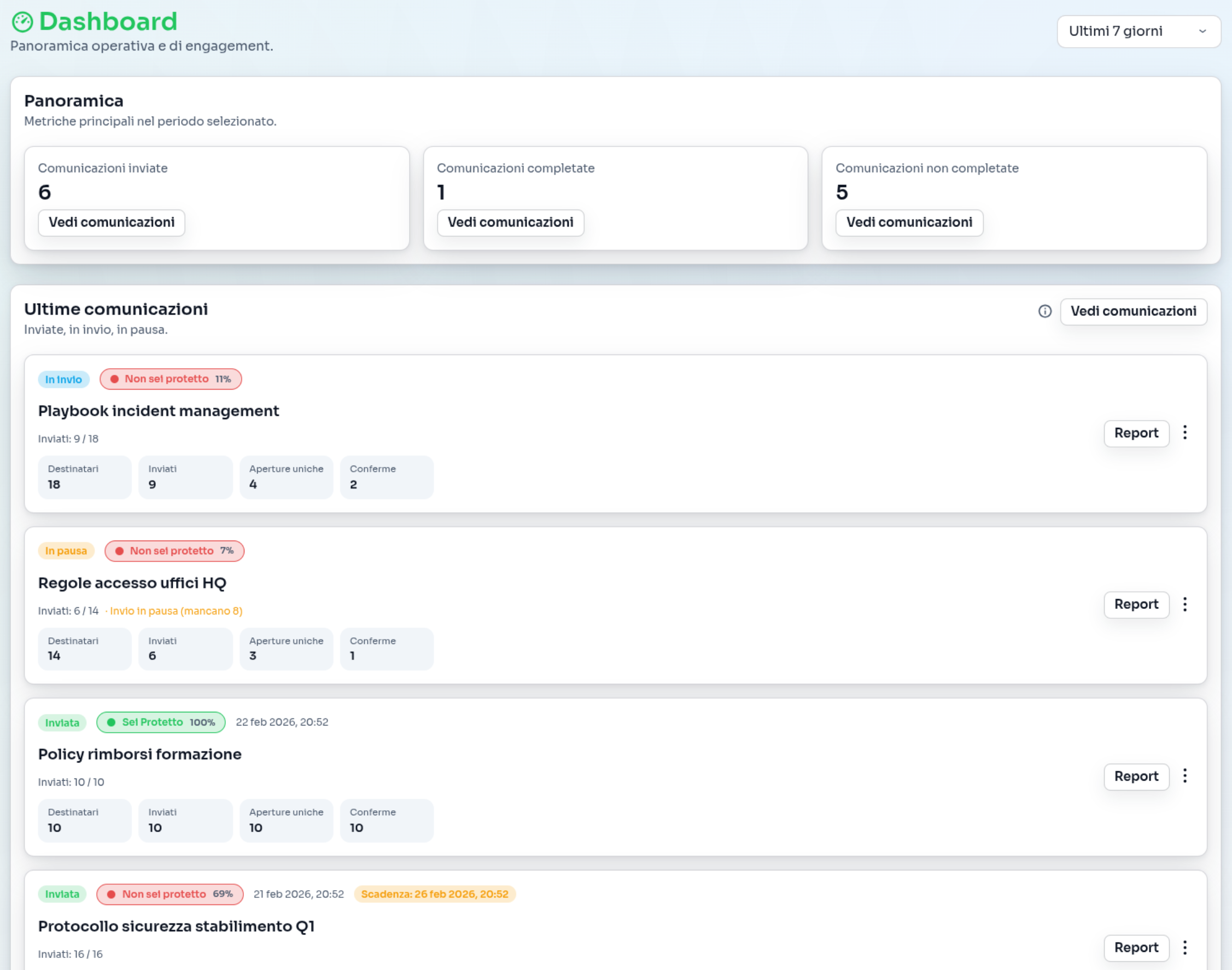Click the Sei Protetto 100% badge
1232x970 pixels.
tap(161, 722)
